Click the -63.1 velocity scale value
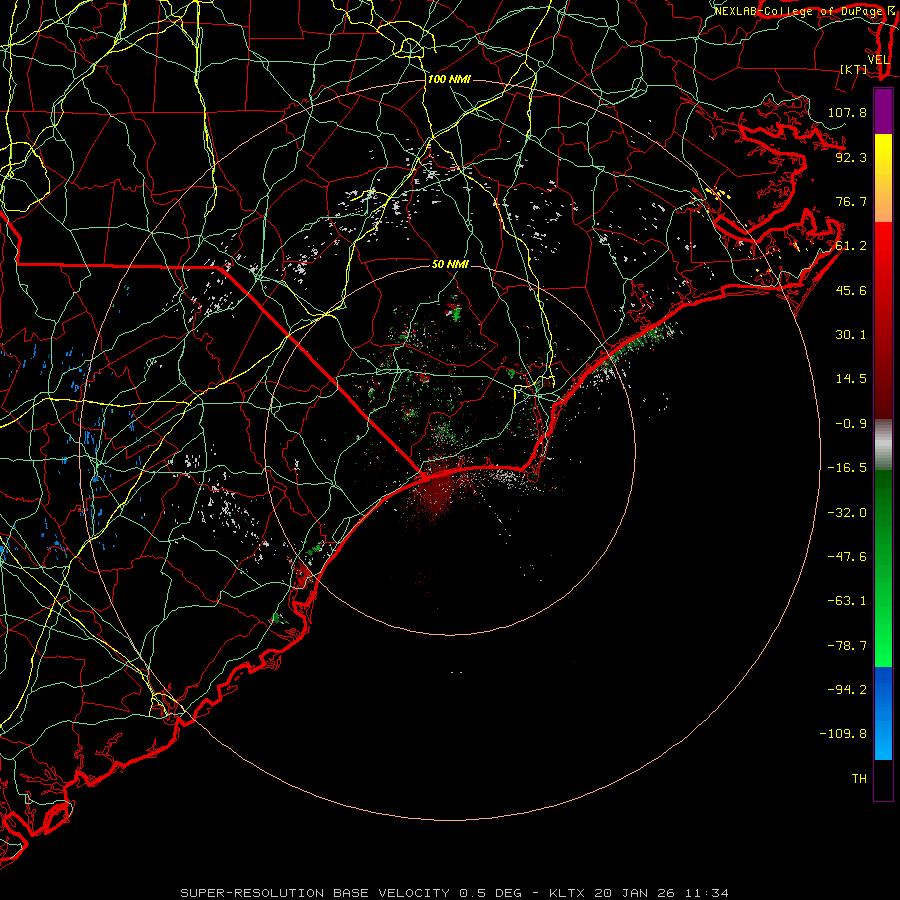The image size is (900, 900). click(847, 601)
